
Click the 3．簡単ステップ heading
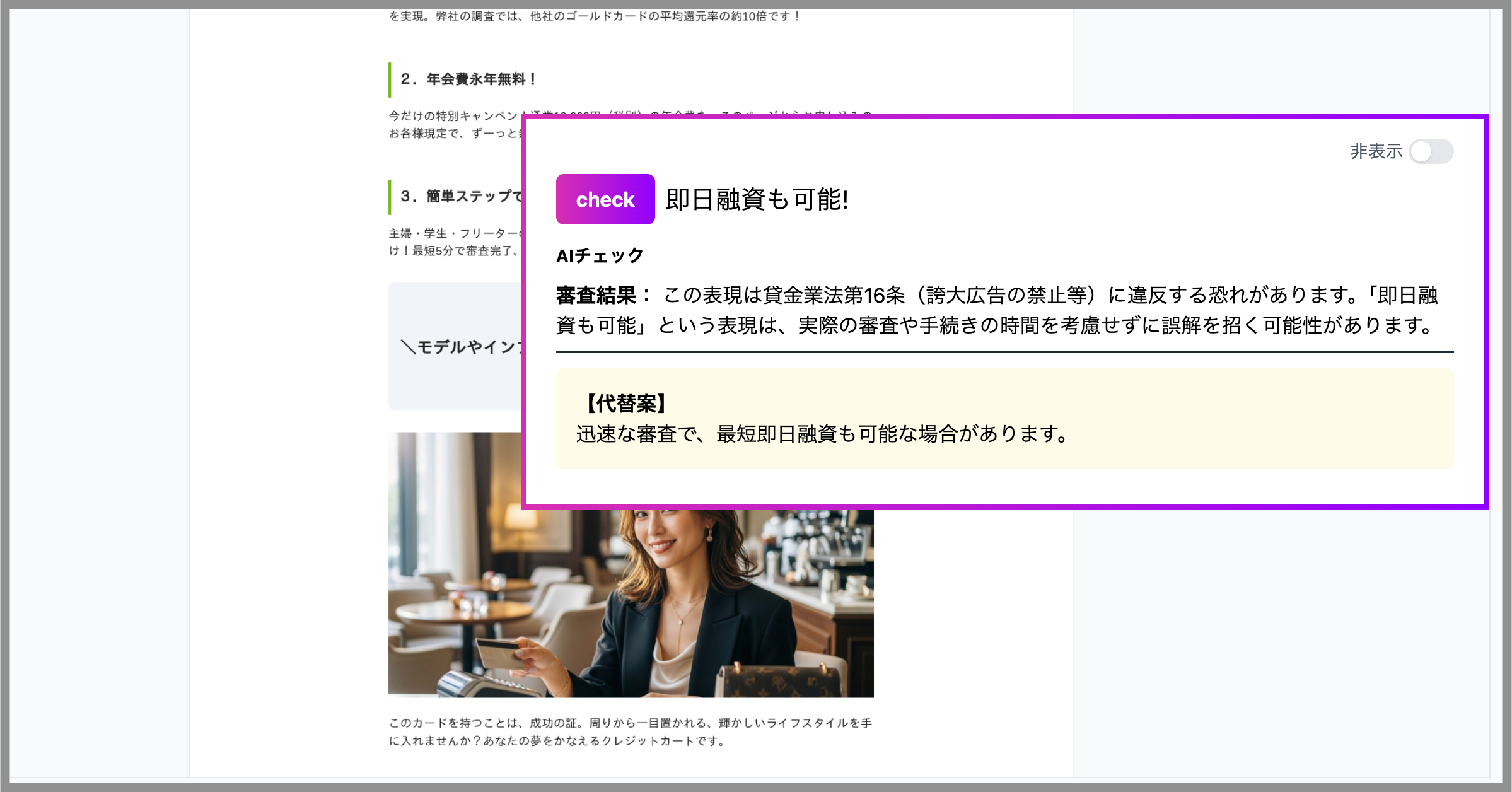(x=462, y=197)
